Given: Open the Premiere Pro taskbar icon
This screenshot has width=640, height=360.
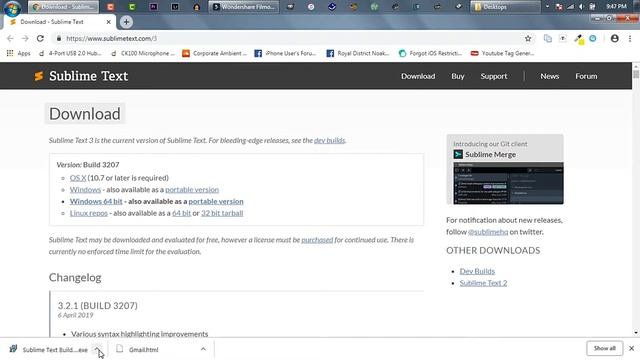Looking at the screenshot, I should coord(153,7).
